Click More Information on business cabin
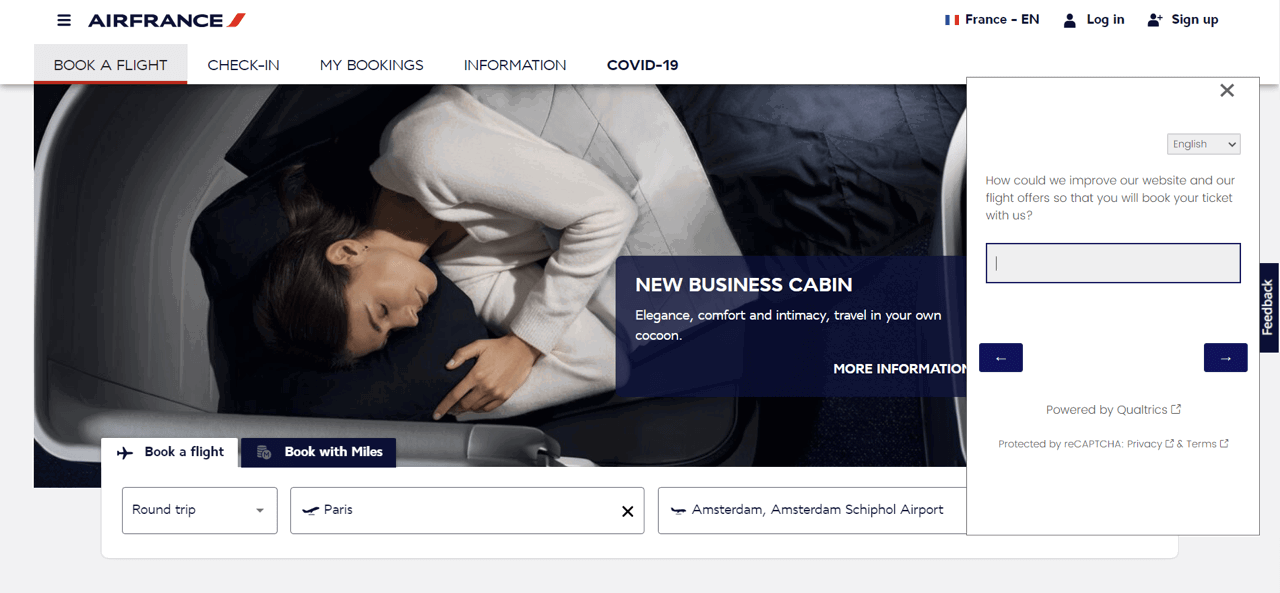1280x593 pixels. click(x=900, y=369)
